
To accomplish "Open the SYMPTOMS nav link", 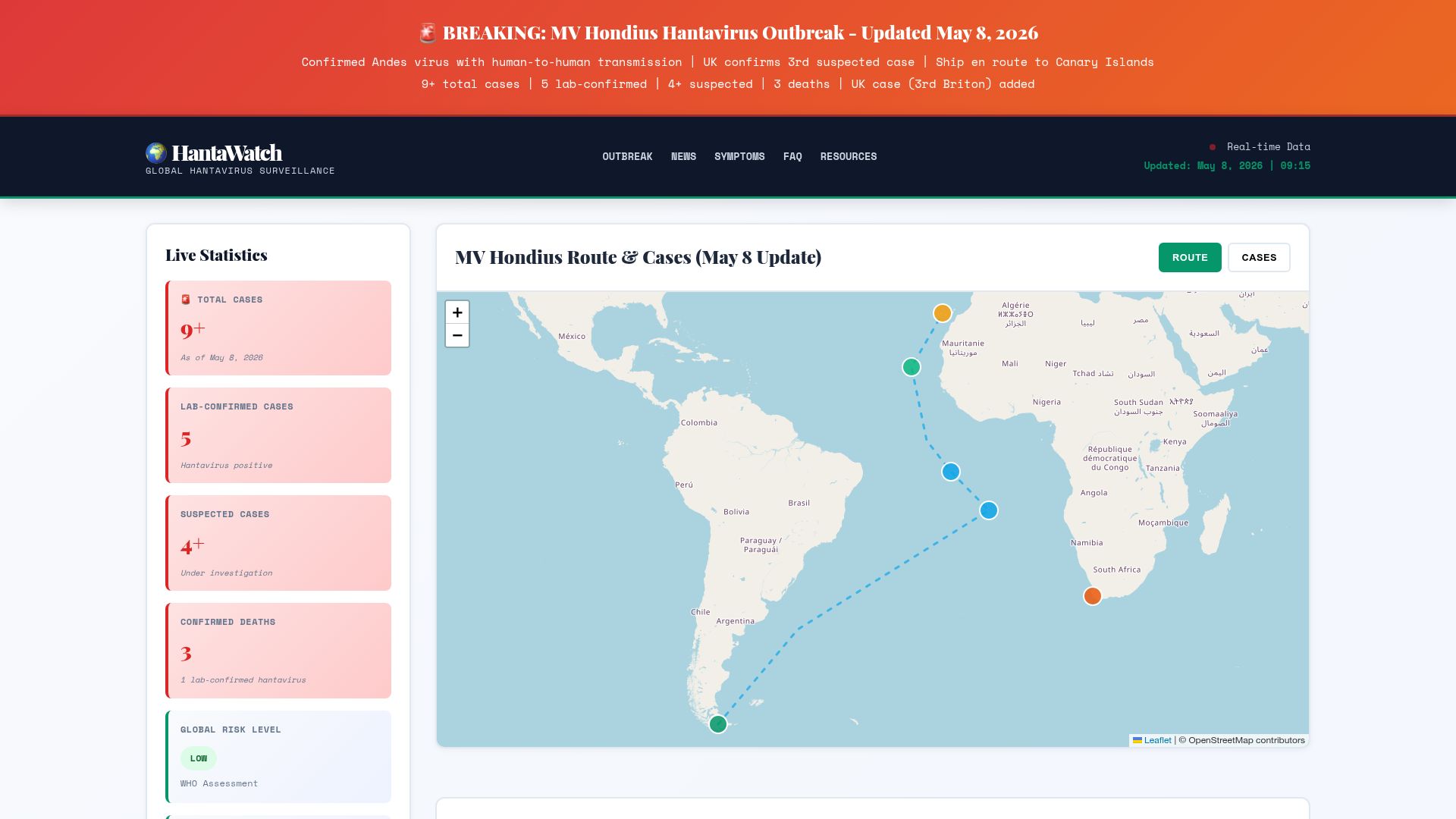I will (x=739, y=156).
